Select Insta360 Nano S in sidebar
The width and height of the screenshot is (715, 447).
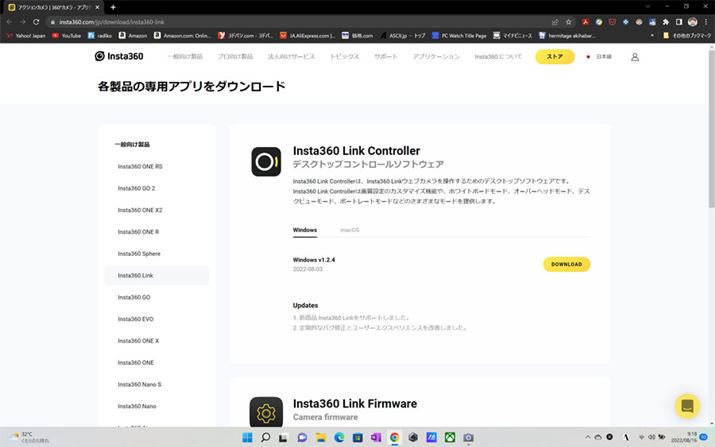click(140, 385)
